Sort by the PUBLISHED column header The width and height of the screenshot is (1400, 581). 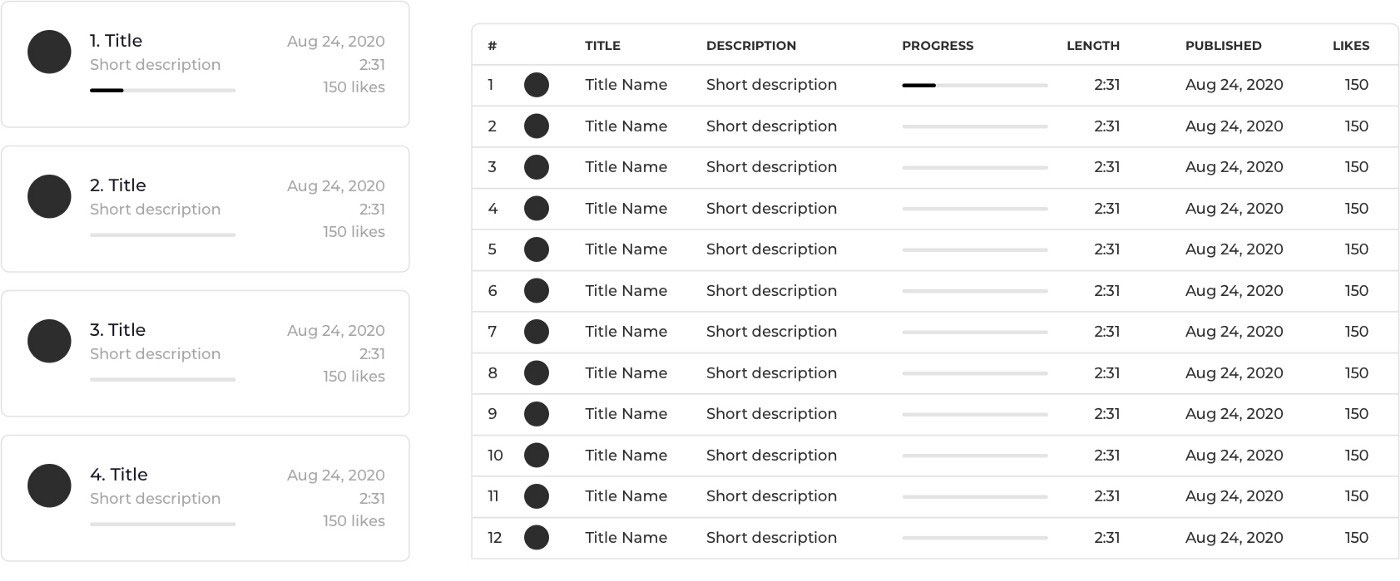coord(1223,46)
